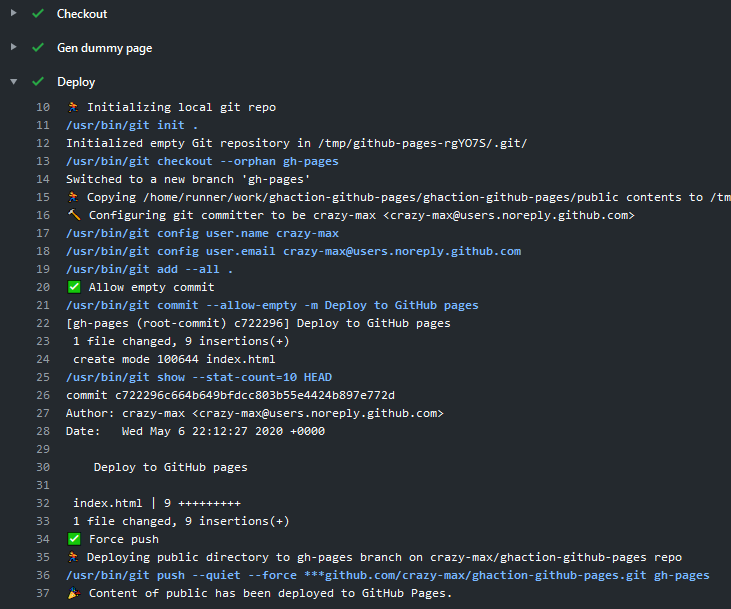Viewport: 731px width, 609px height.
Task: Click line 30 'Deploy to GitHub pages' text
Action: coord(171,468)
